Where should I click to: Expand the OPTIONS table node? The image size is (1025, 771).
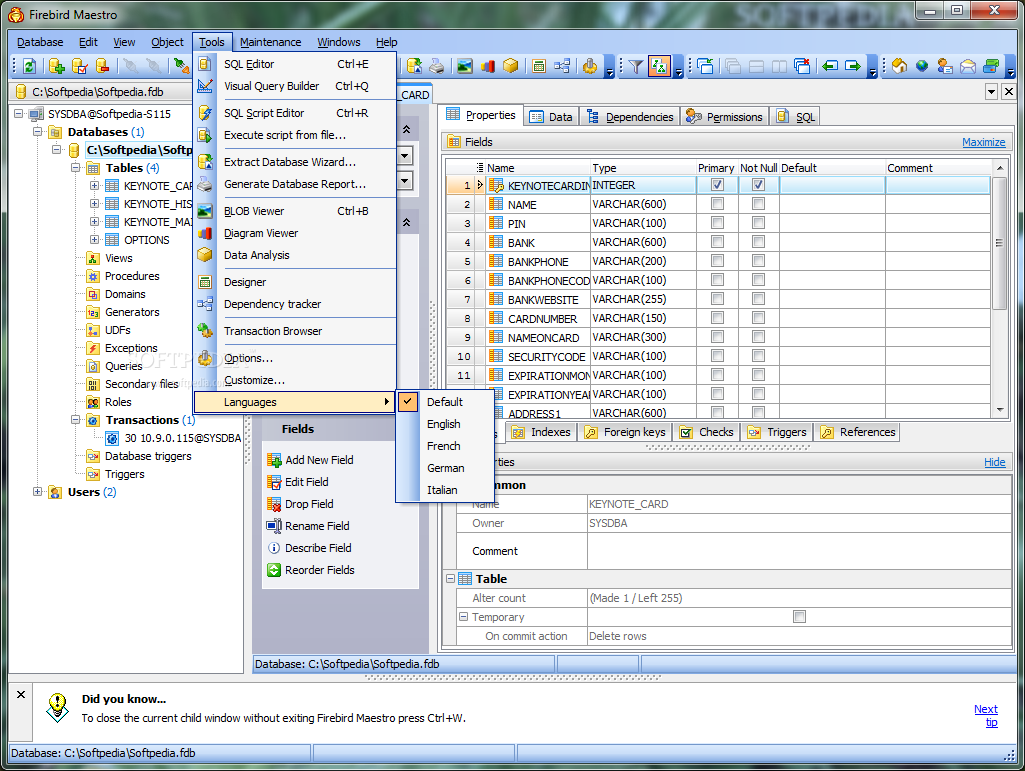coord(95,239)
